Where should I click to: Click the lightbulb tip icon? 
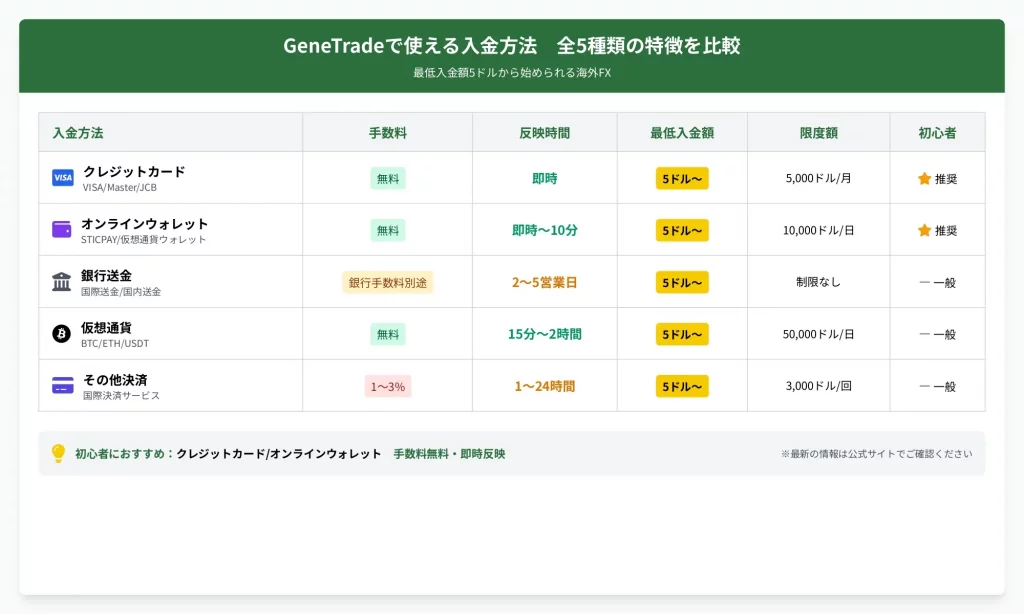click(x=58, y=454)
